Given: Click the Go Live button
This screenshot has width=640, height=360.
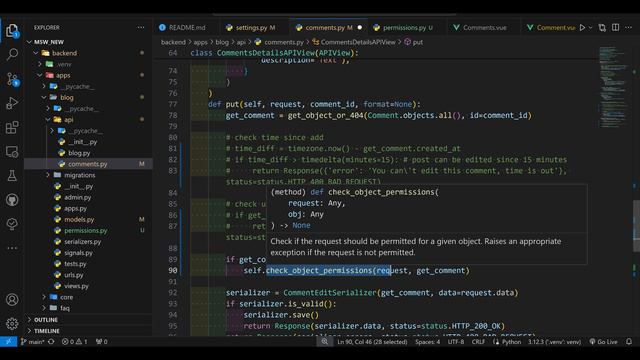Looking at the screenshot, I should [x=603, y=342].
